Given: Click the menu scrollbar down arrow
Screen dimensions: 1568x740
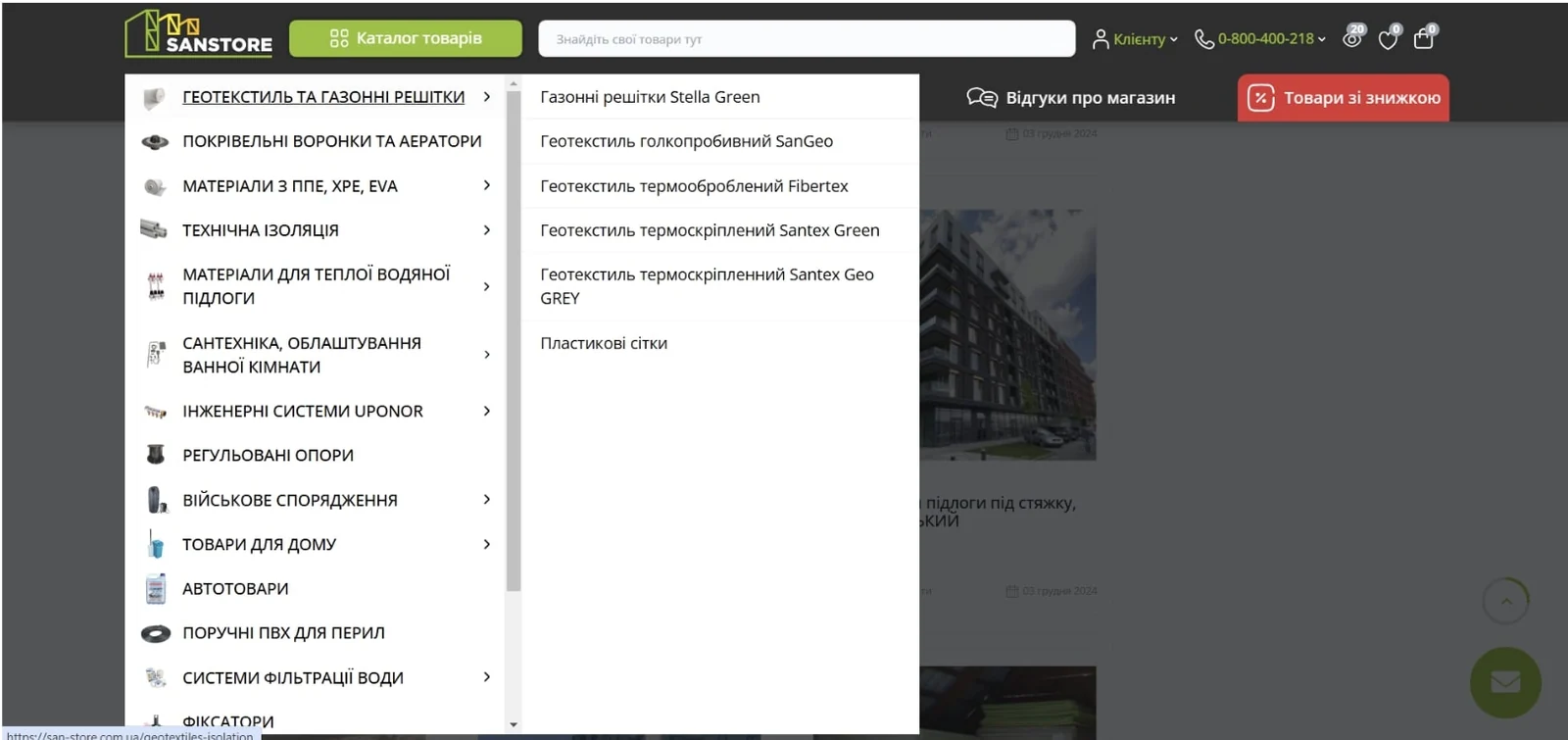Looking at the screenshot, I should [514, 725].
